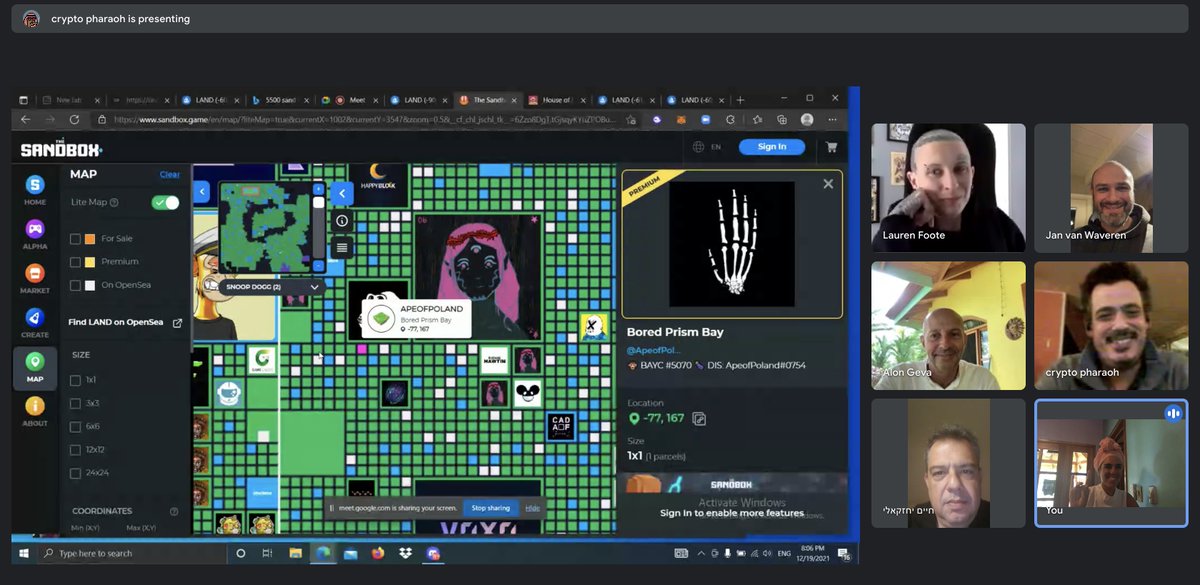Open File Explorer in the taskbar
Image resolution: width=1200 pixels, height=585 pixels.
(295, 553)
